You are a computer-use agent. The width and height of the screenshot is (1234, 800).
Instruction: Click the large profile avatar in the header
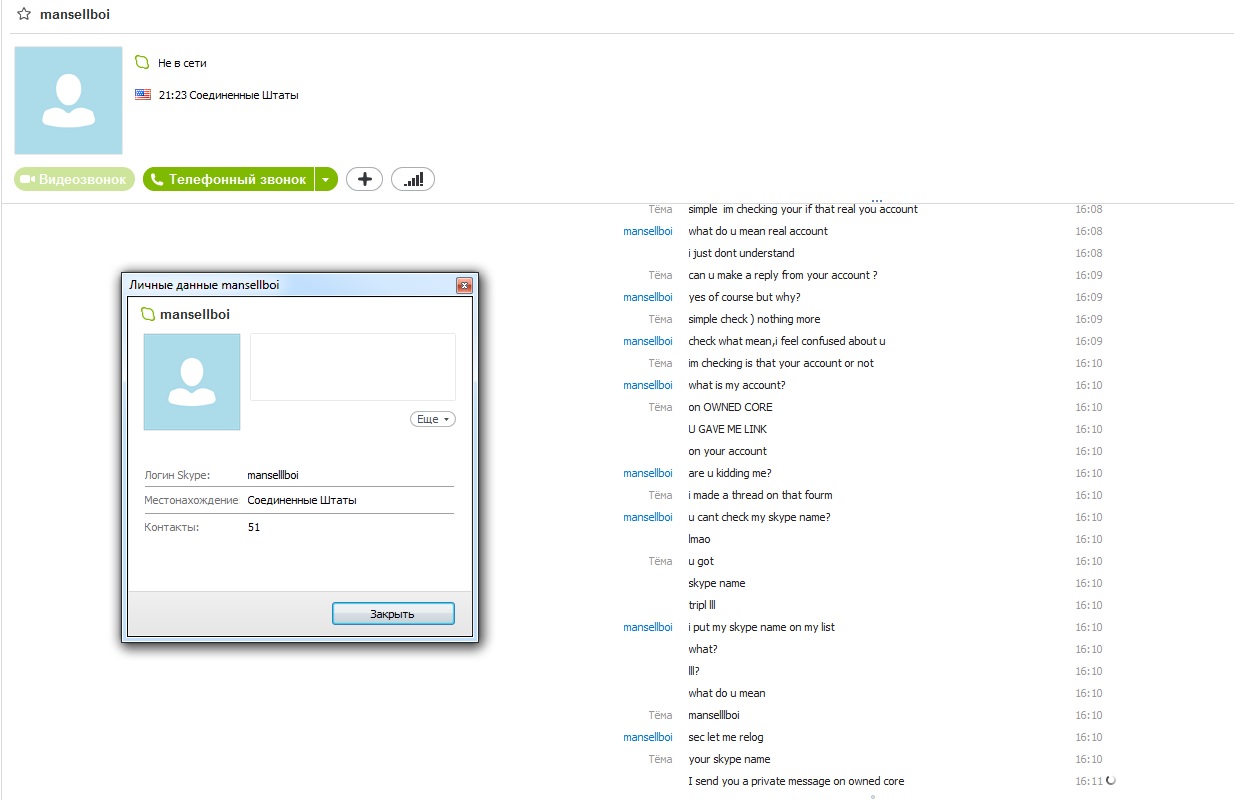[x=68, y=100]
